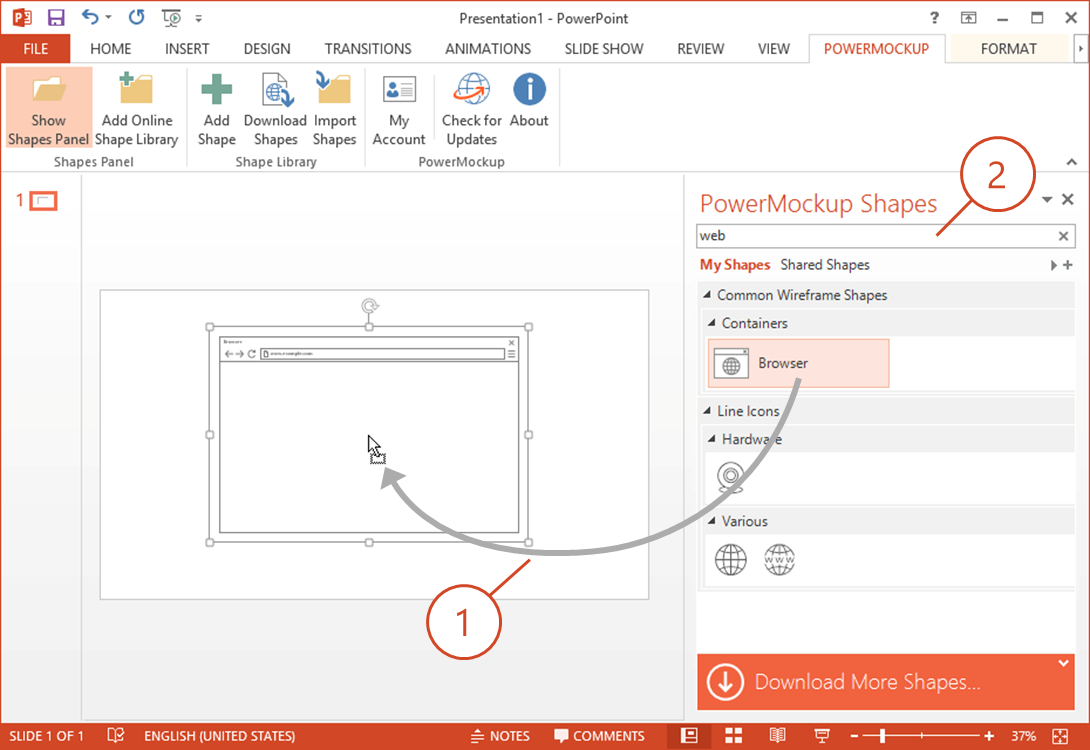This screenshot has width=1090, height=750.
Task: Open the DESIGN tab
Action: tap(267, 49)
